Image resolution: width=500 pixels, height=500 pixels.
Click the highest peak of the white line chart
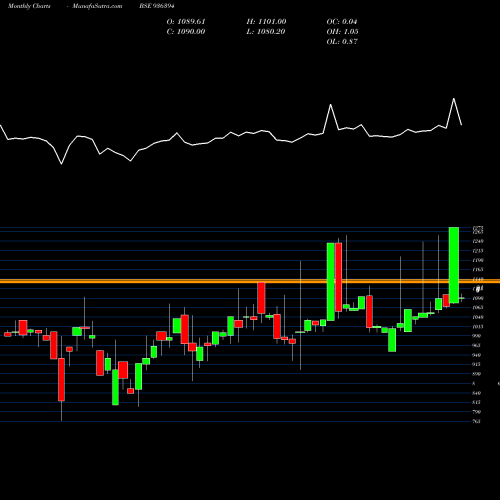[x=454, y=99]
